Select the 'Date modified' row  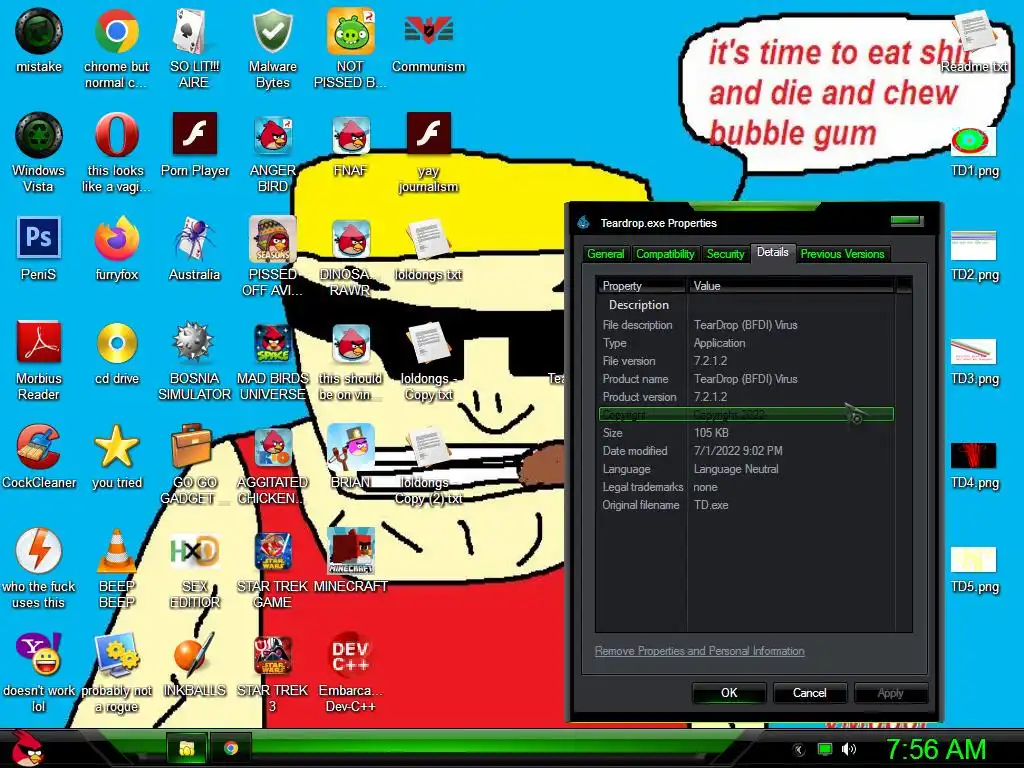click(746, 451)
